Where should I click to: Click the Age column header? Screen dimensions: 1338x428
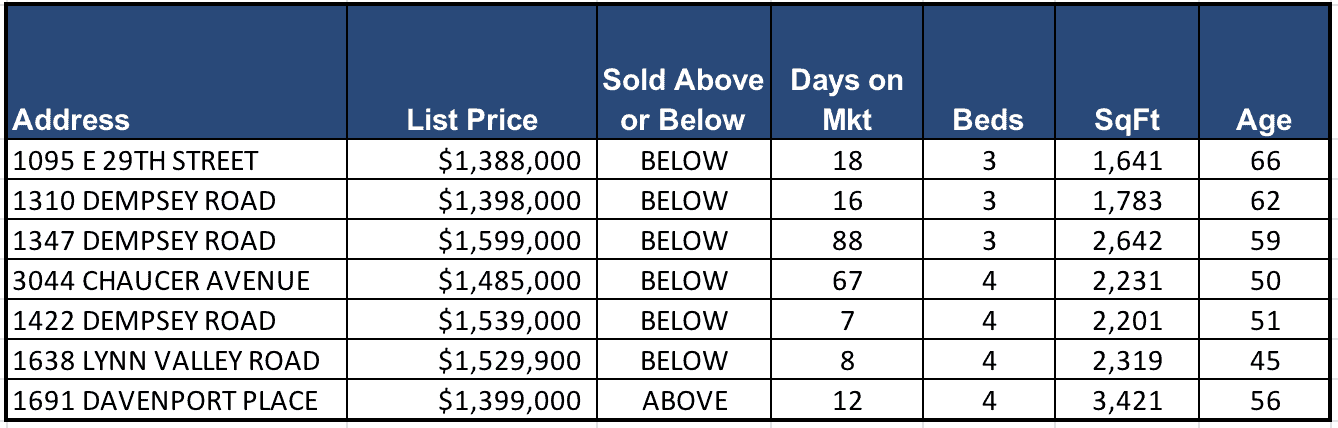(1264, 120)
